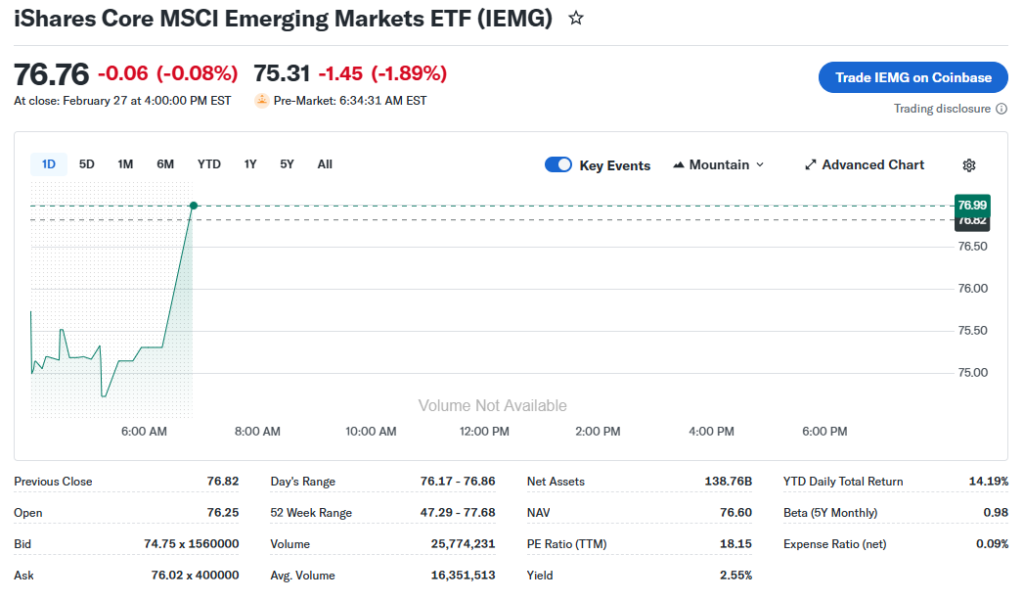Select the 1D time range tab

pos(48,164)
